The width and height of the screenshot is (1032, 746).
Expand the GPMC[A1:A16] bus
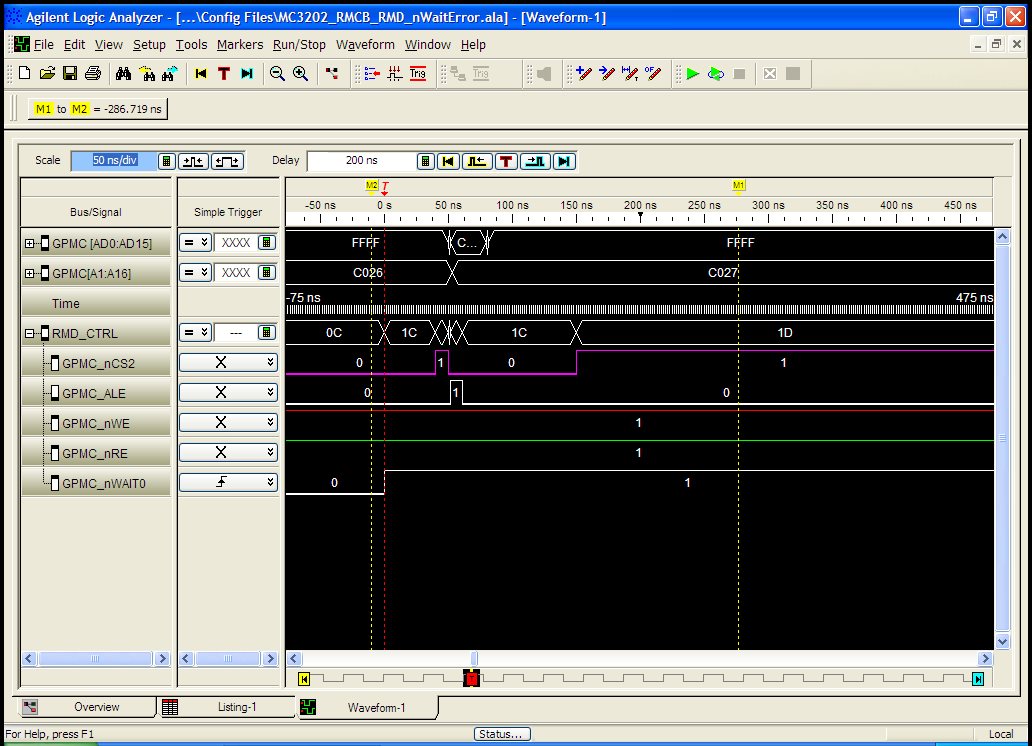(x=30, y=273)
